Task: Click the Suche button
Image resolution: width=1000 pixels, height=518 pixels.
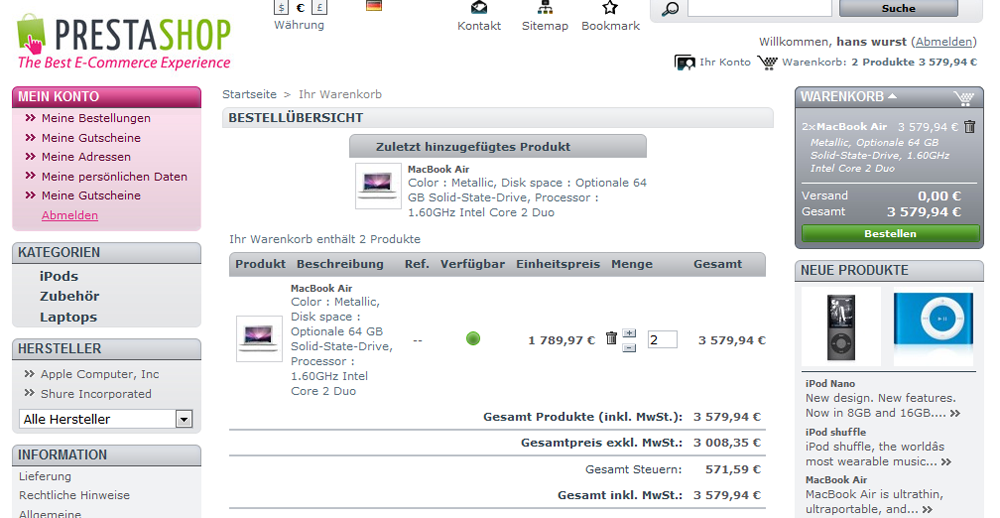Action: pyautogui.click(x=898, y=8)
